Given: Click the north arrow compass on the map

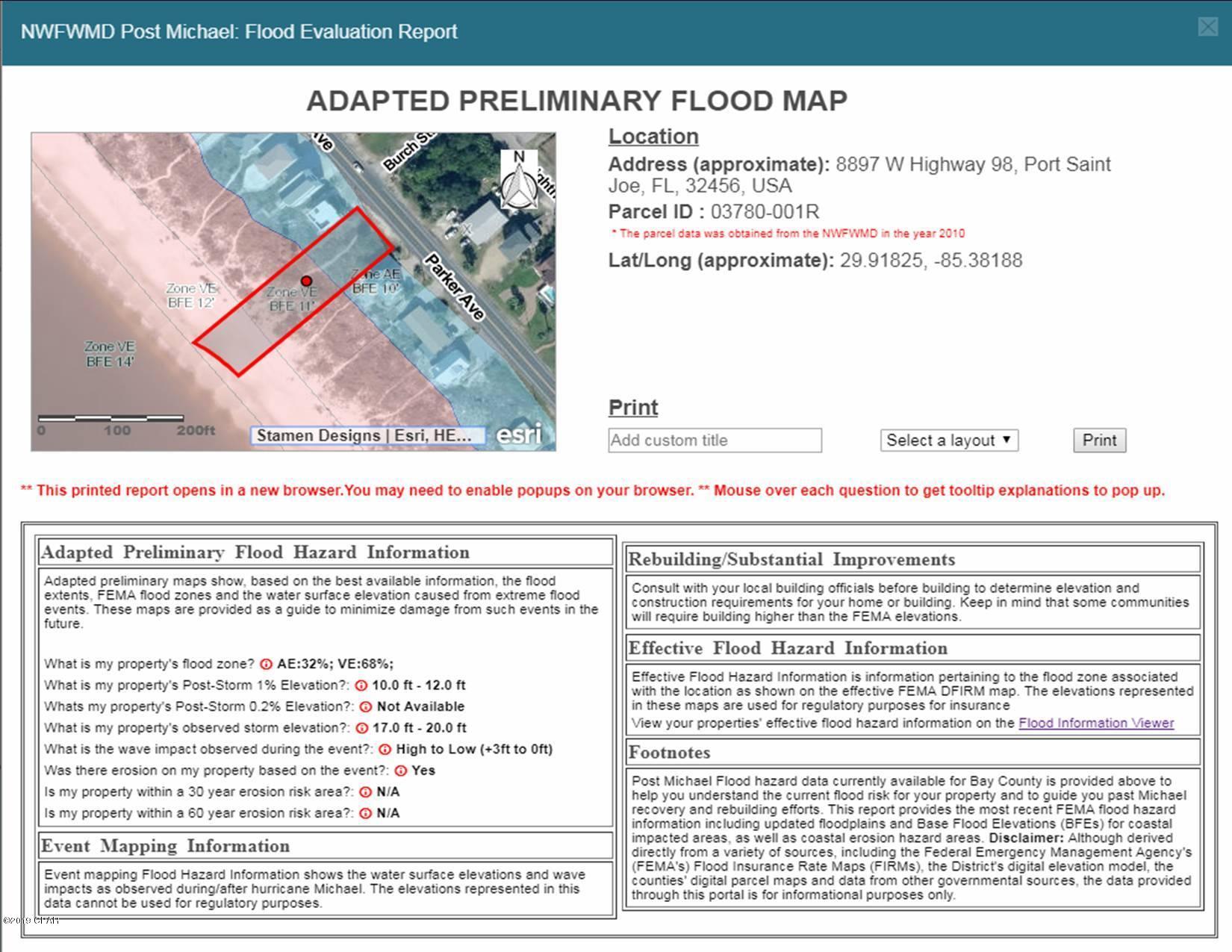Looking at the screenshot, I should [x=519, y=179].
